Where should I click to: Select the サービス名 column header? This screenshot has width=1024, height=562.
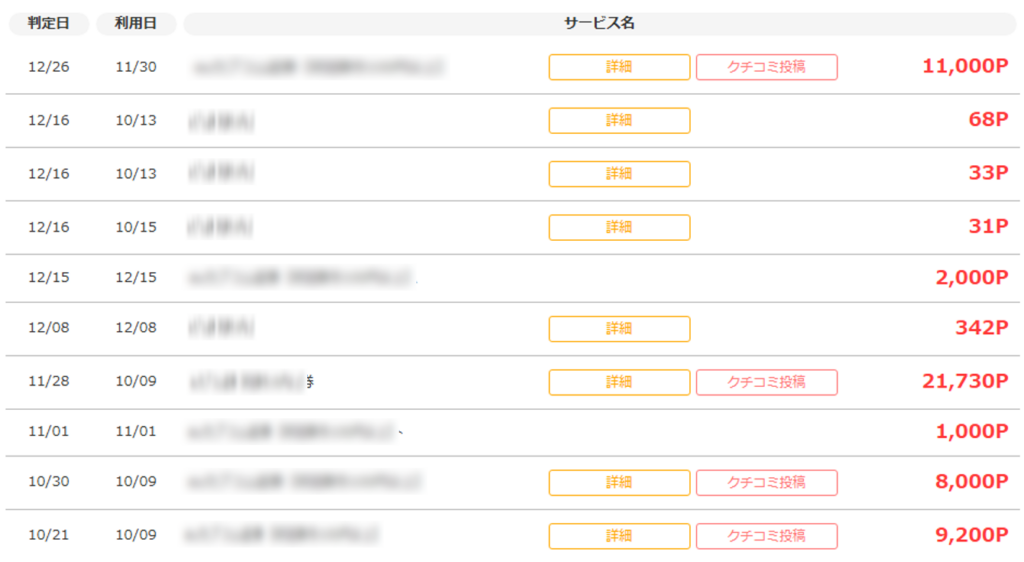pyautogui.click(x=600, y=23)
